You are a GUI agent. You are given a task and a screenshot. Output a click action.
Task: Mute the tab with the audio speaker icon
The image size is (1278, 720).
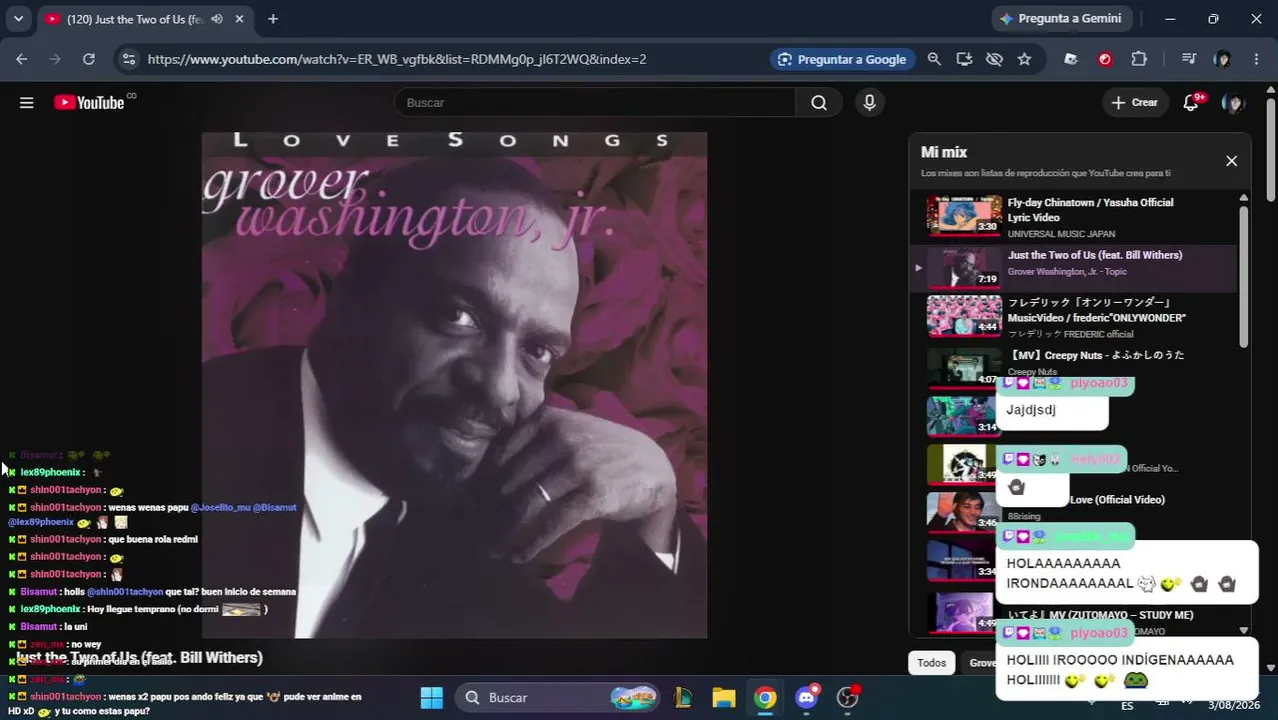coord(217,19)
